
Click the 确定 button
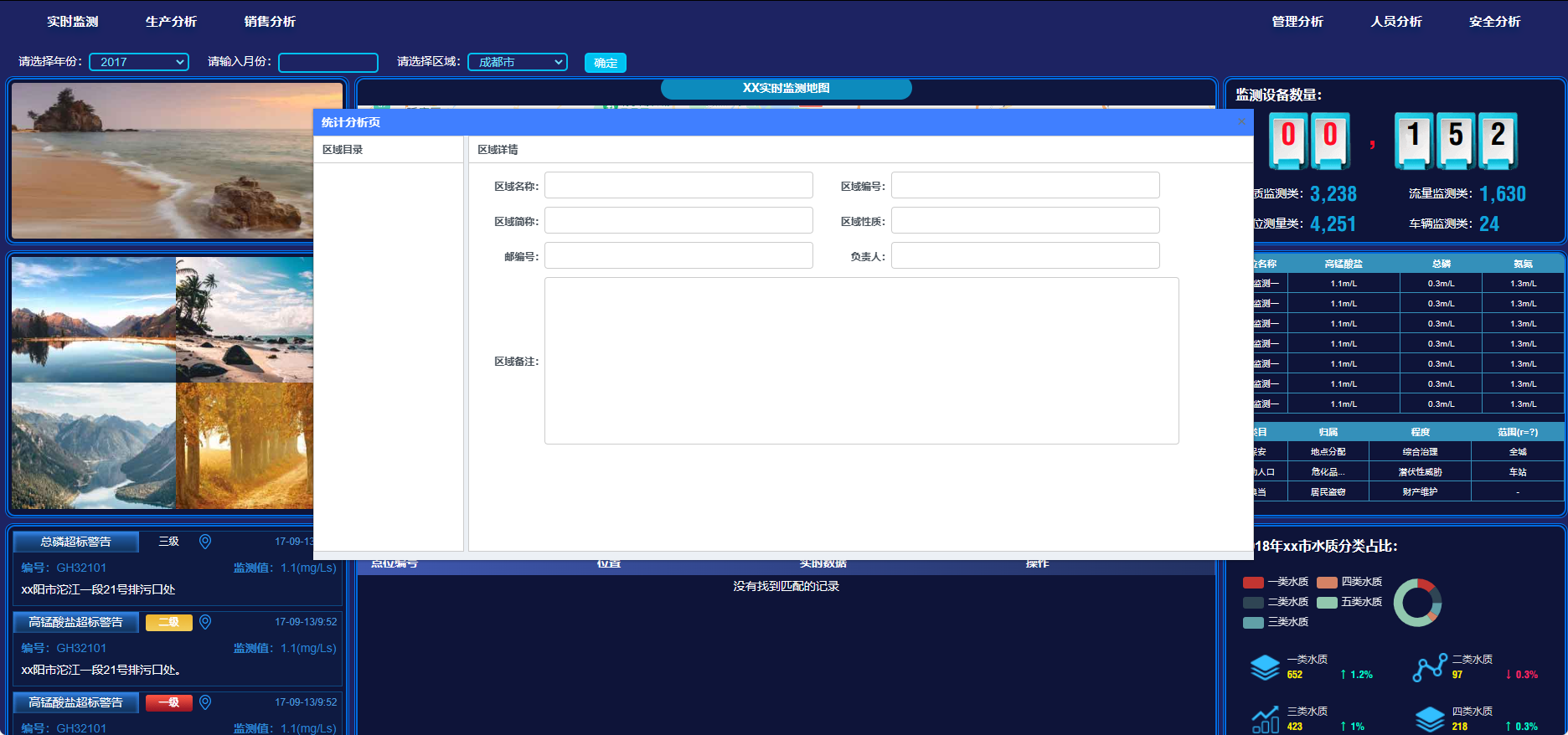(606, 63)
